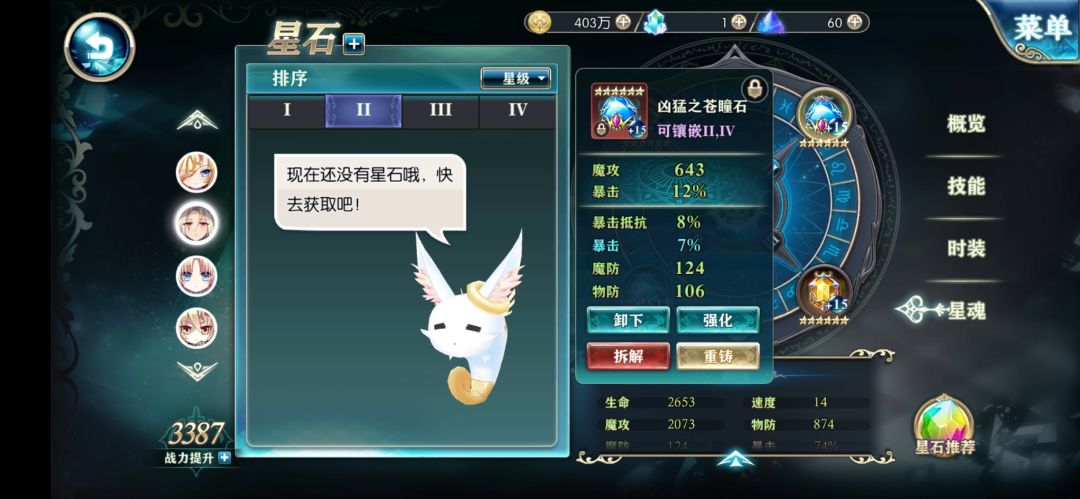Select the first blonde character portrait

point(197,172)
